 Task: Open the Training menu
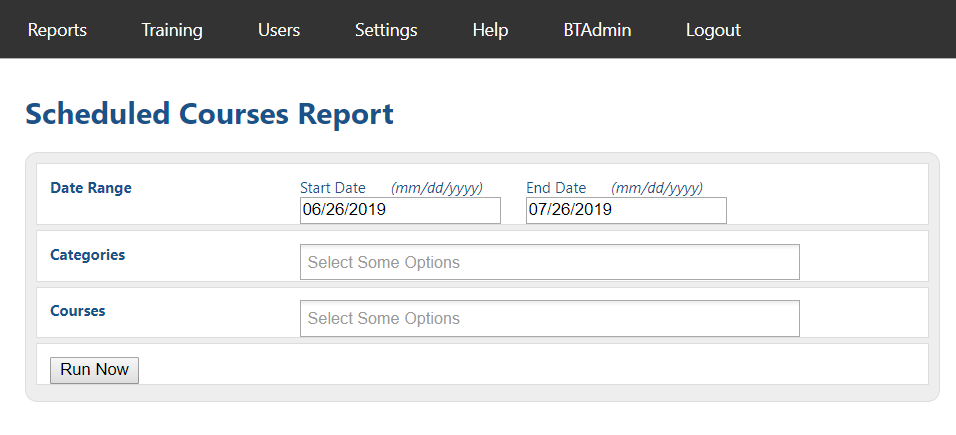pos(172,30)
